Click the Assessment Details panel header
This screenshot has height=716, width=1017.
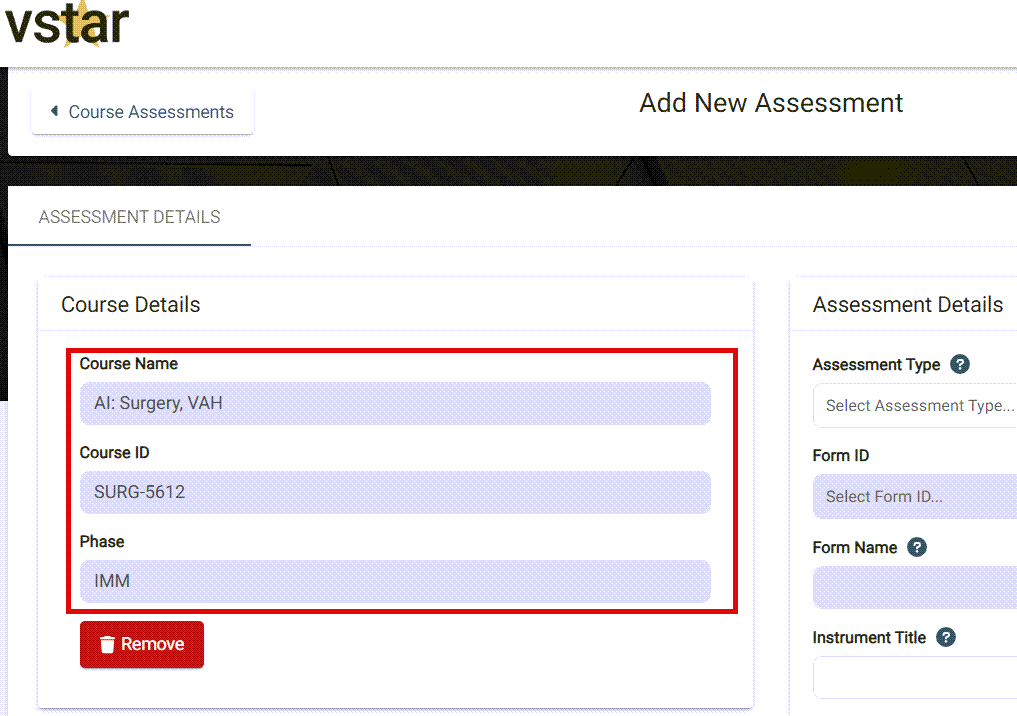click(907, 305)
